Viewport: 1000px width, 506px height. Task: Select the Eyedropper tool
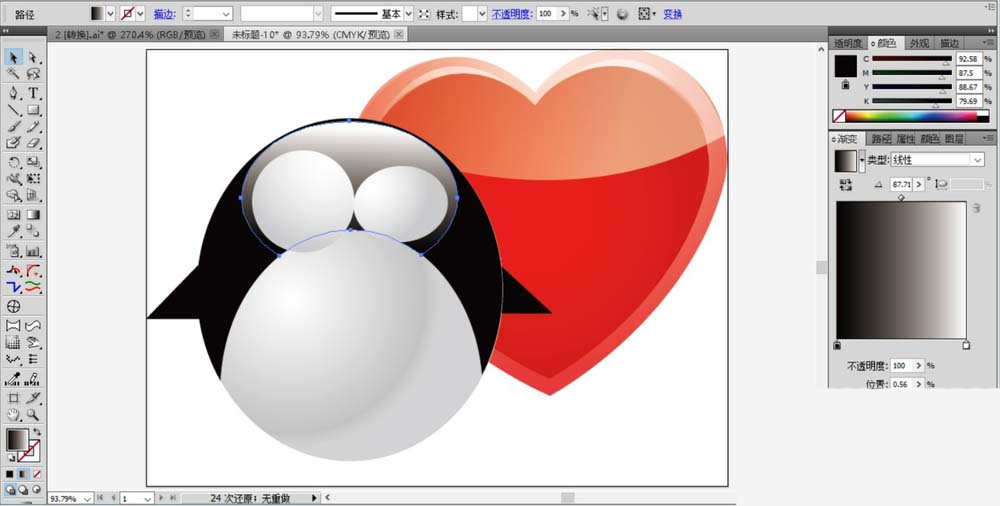pos(13,232)
